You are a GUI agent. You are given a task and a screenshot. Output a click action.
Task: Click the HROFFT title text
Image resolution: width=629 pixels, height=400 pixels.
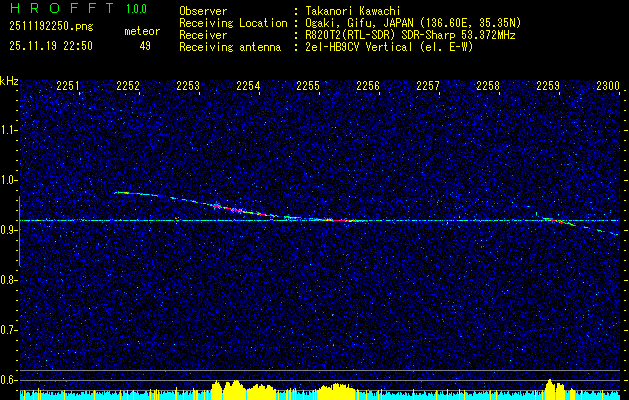[x=62, y=8]
